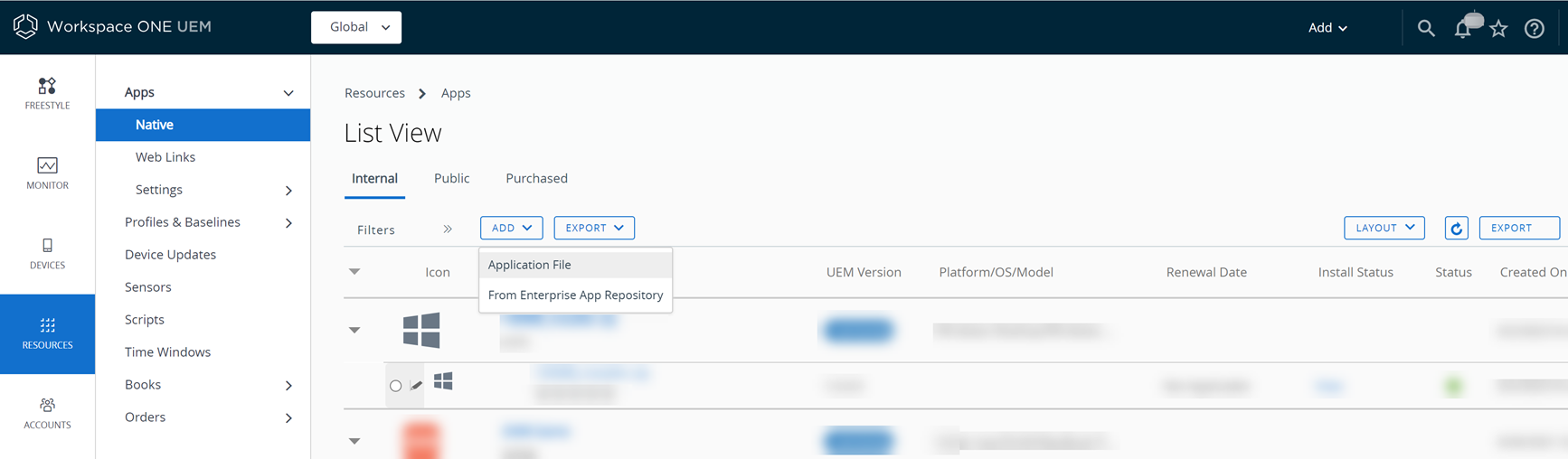The width and height of the screenshot is (1568, 459).
Task: Click the Icon column header
Action: point(438,272)
